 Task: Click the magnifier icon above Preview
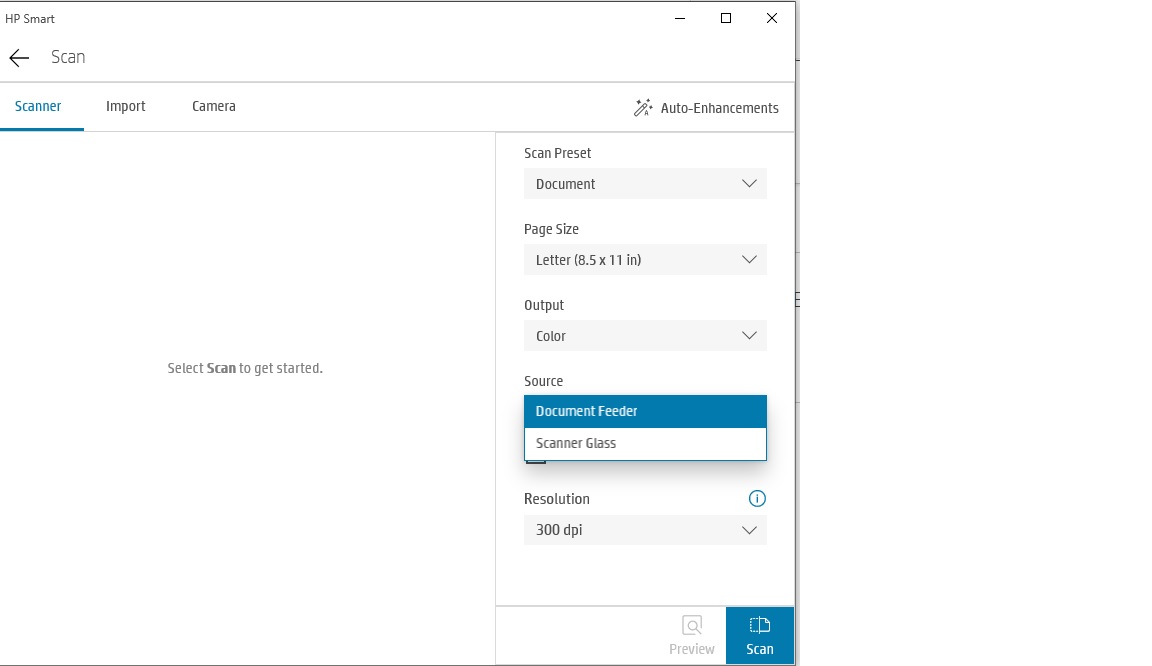point(692,624)
